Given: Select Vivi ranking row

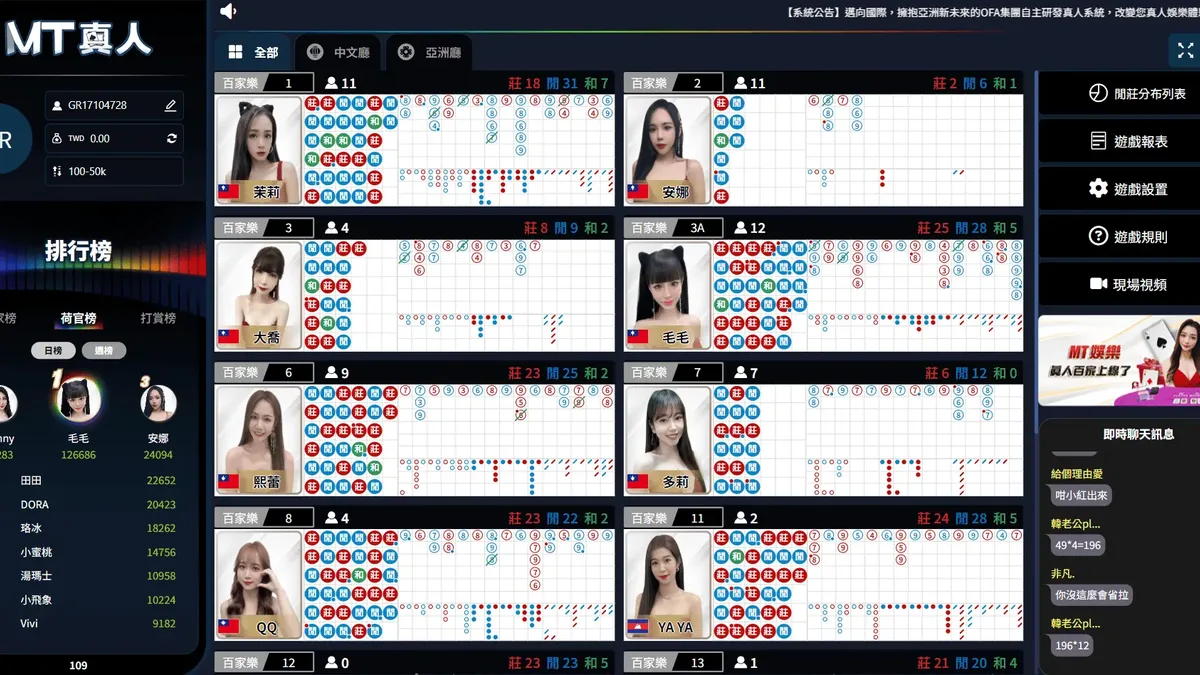Looking at the screenshot, I should tap(98, 624).
